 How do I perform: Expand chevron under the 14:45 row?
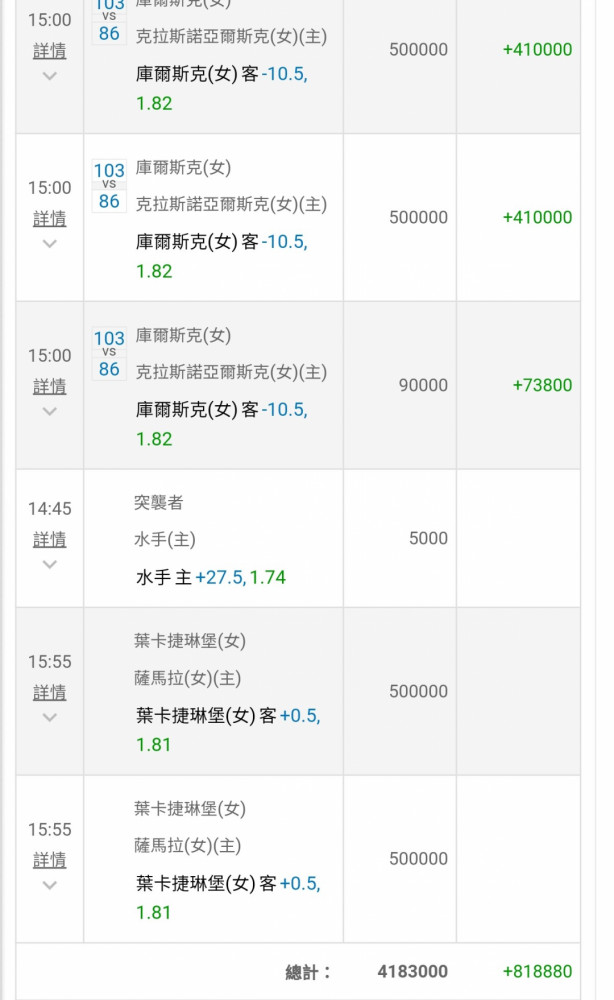tap(50, 564)
